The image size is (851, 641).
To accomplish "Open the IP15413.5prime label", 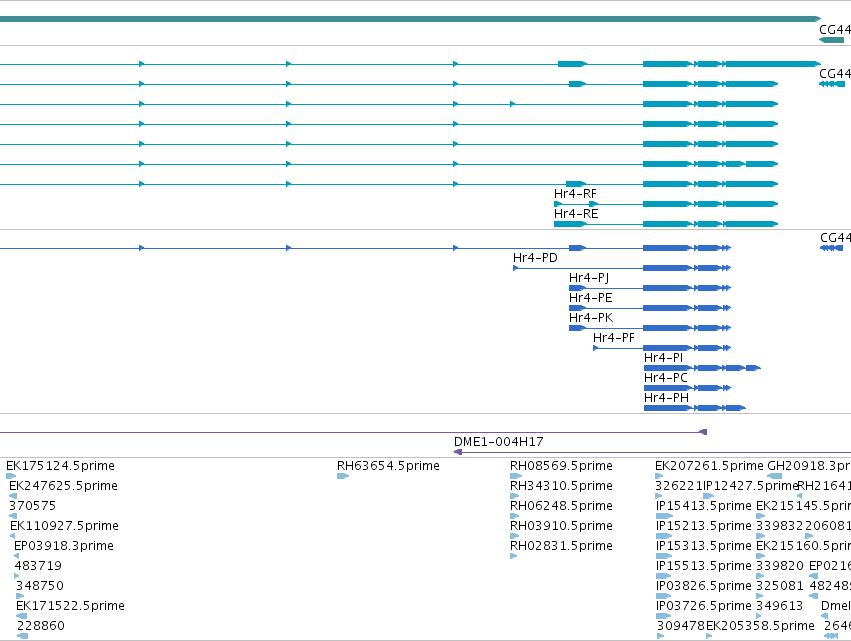I will [x=703, y=506].
